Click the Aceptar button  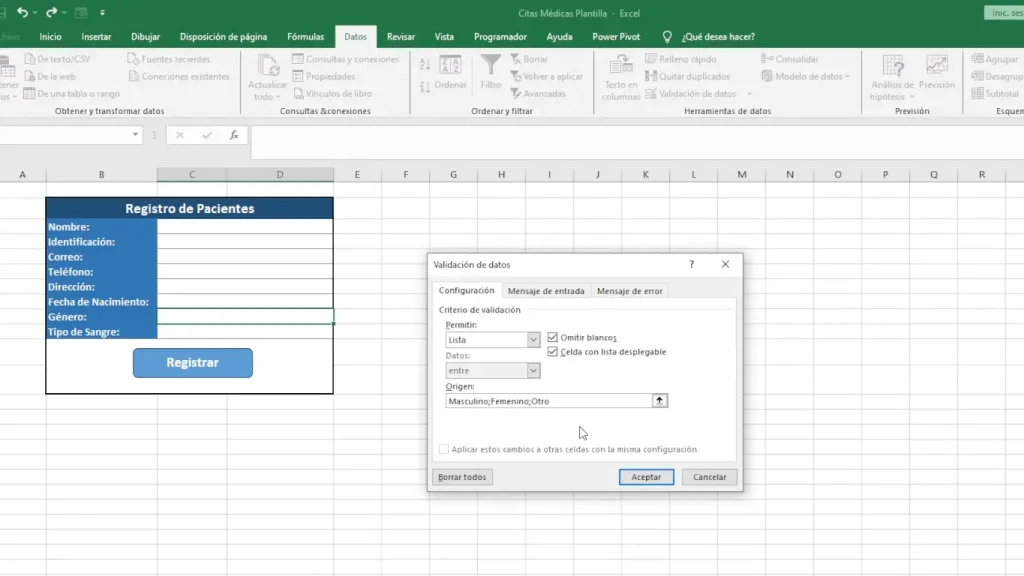646,477
